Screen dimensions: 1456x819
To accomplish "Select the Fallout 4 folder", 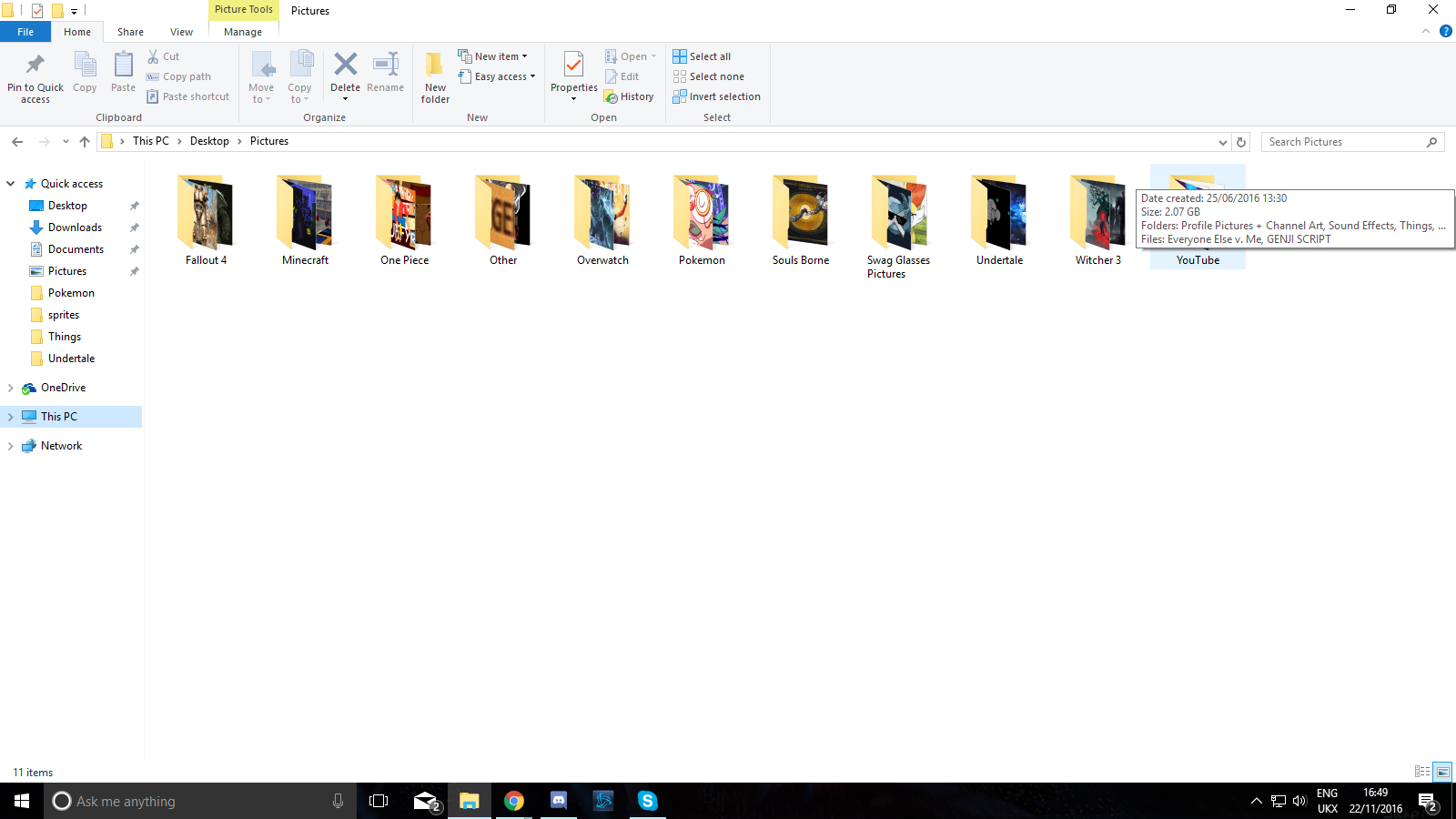I will pos(206,219).
